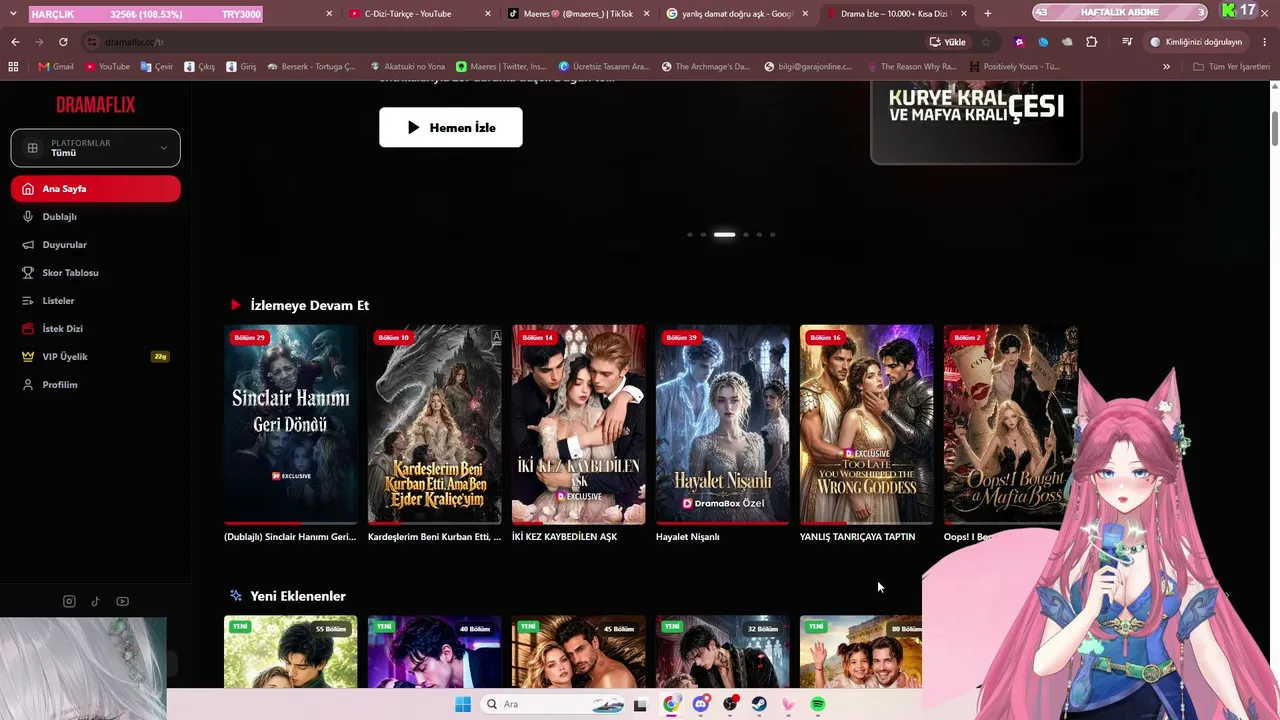Viewport: 1280px width, 720px height.
Task: Open Profilim in the sidebar
Action: coord(96,385)
